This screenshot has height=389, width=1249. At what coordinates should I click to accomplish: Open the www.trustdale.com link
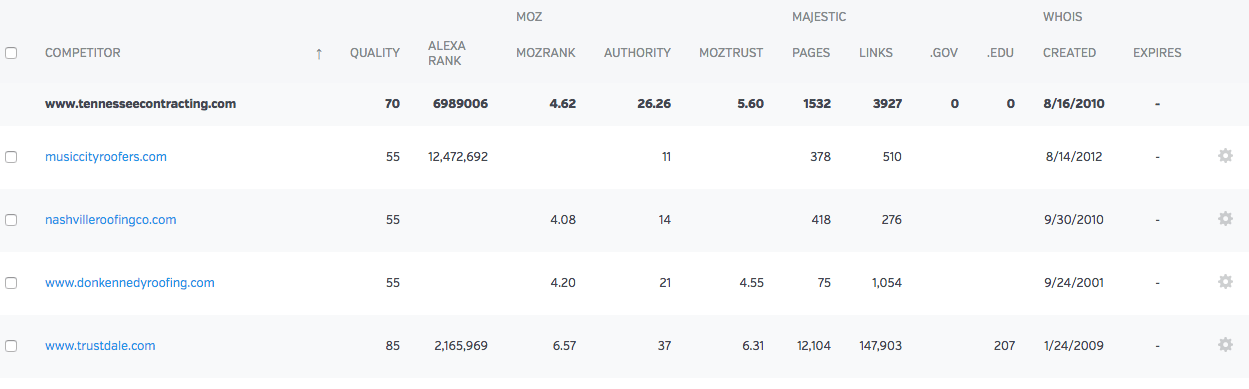[100, 346]
